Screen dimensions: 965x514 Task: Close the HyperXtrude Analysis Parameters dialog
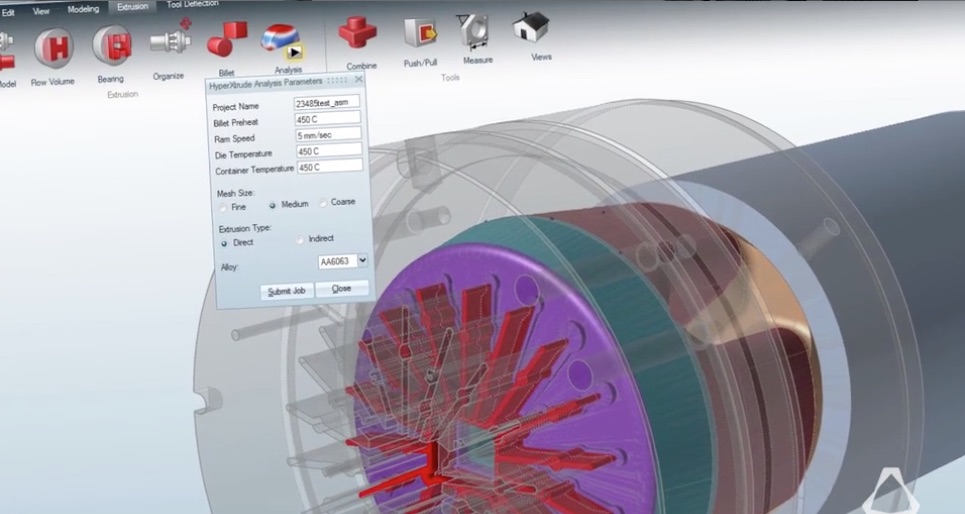(x=359, y=79)
